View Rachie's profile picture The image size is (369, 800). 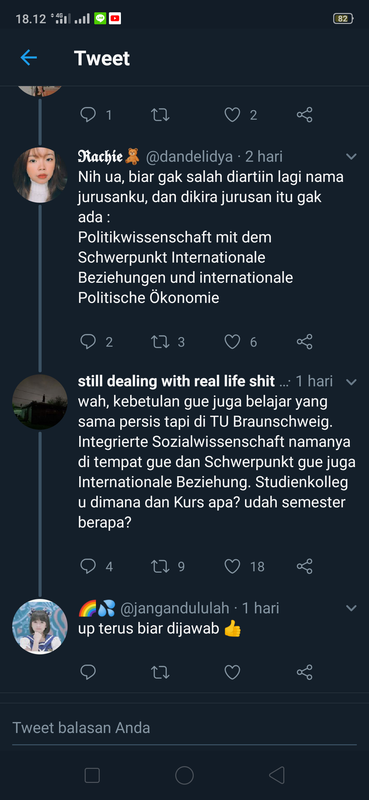(x=40, y=175)
